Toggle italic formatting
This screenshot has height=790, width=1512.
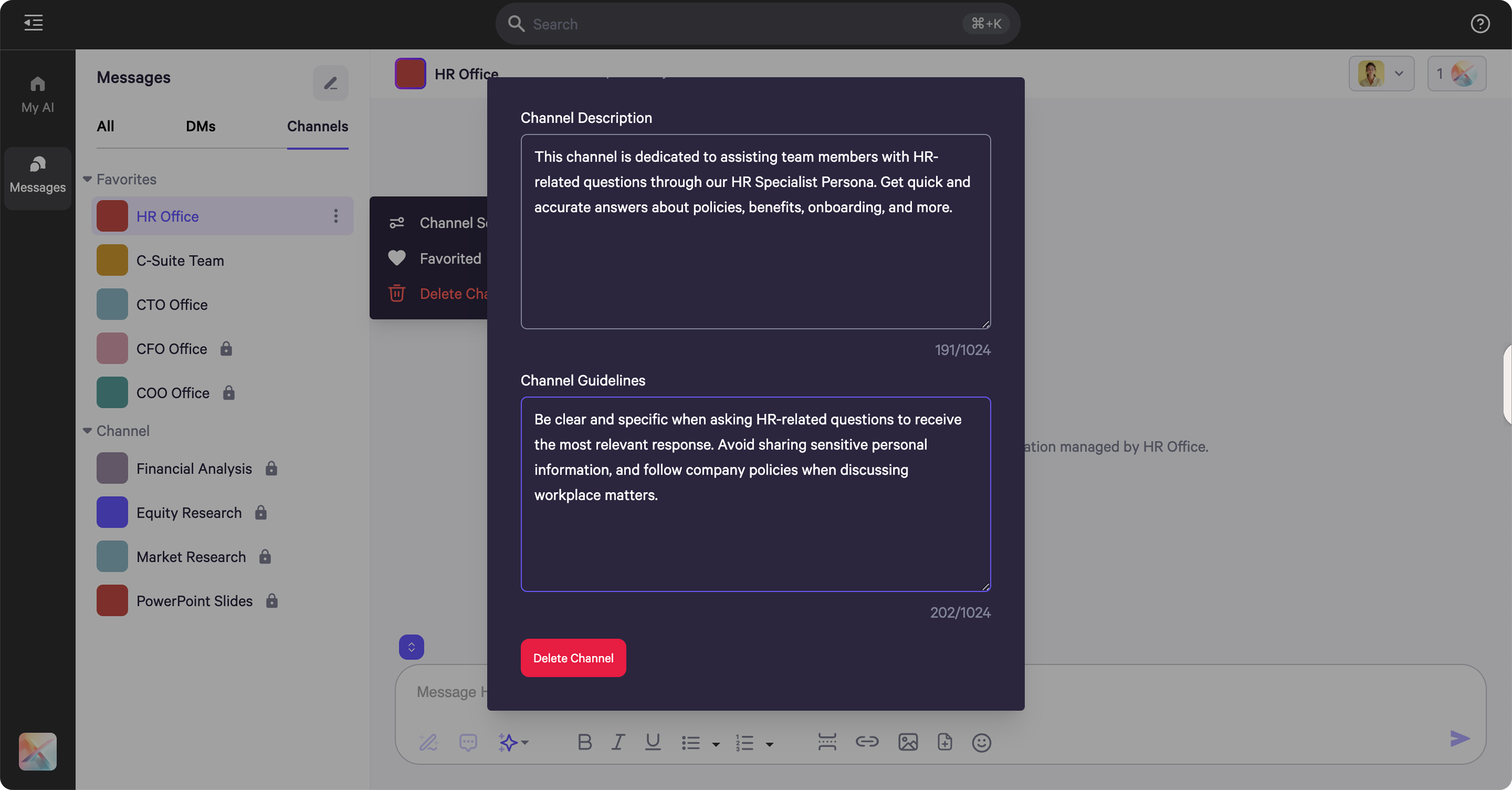618,742
